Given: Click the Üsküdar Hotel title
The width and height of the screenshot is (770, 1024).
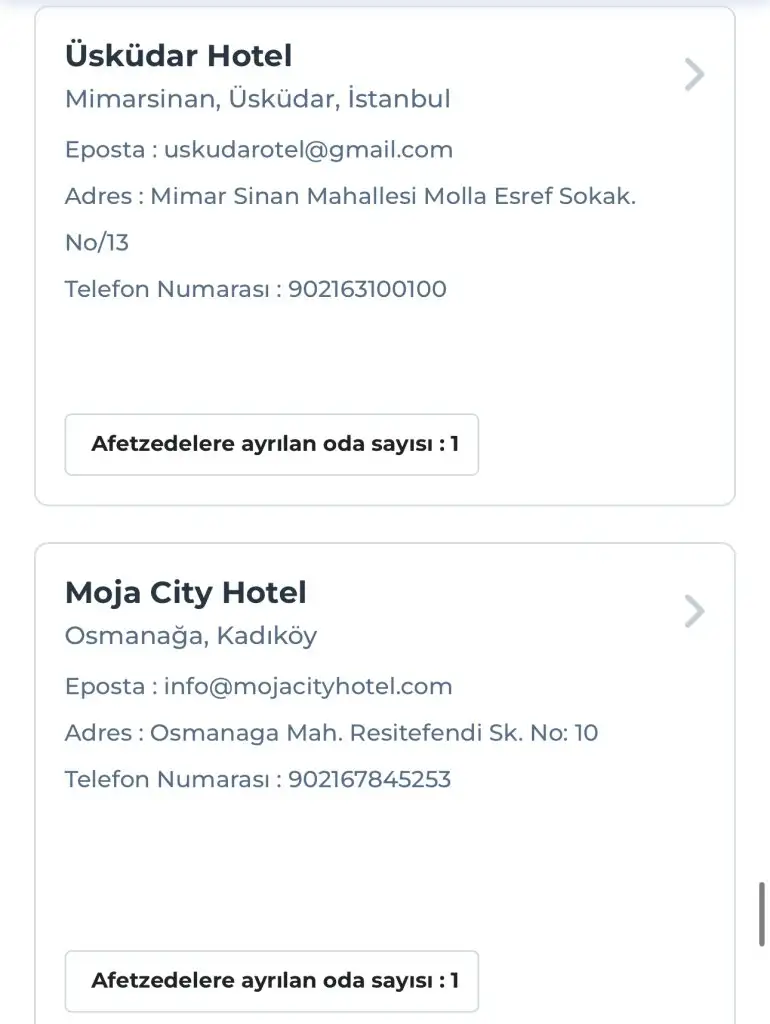Looking at the screenshot, I should click(178, 56).
